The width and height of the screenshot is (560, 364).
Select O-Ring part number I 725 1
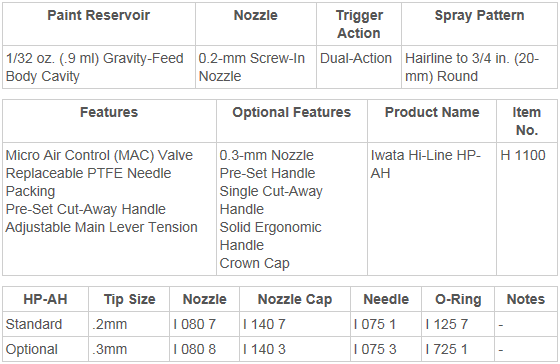(446, 349)
